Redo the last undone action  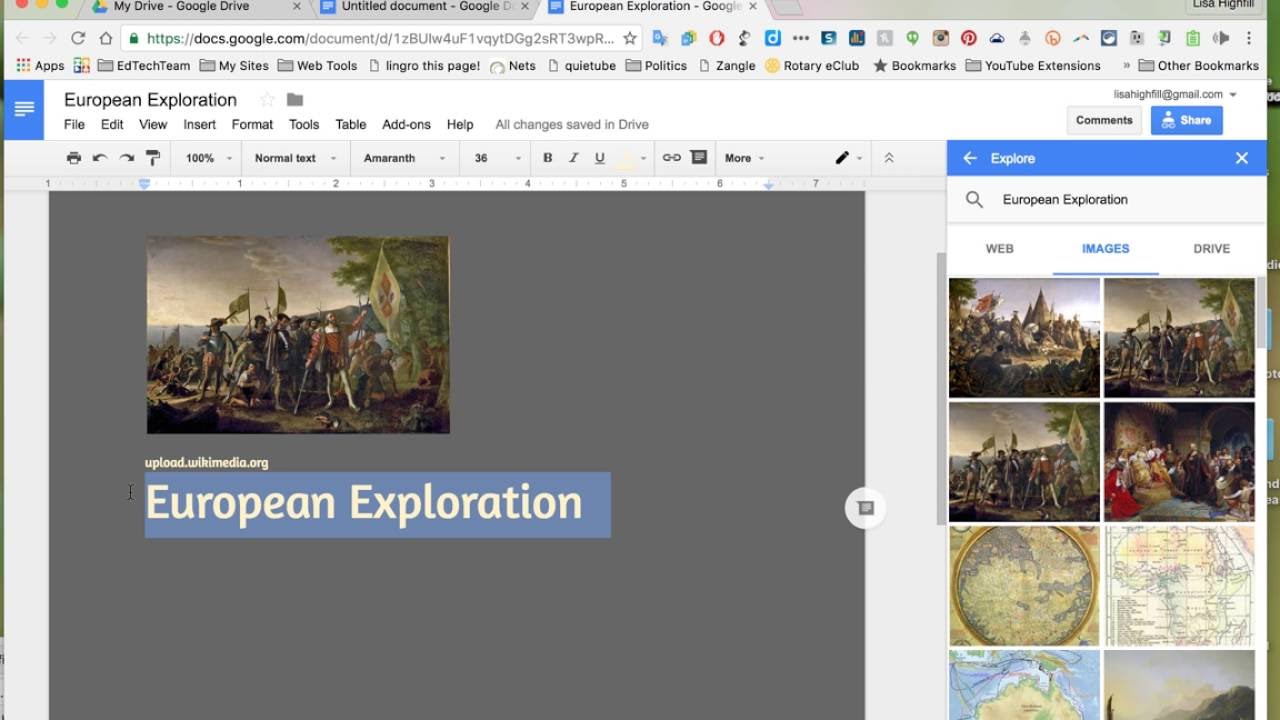coord(126,158)
